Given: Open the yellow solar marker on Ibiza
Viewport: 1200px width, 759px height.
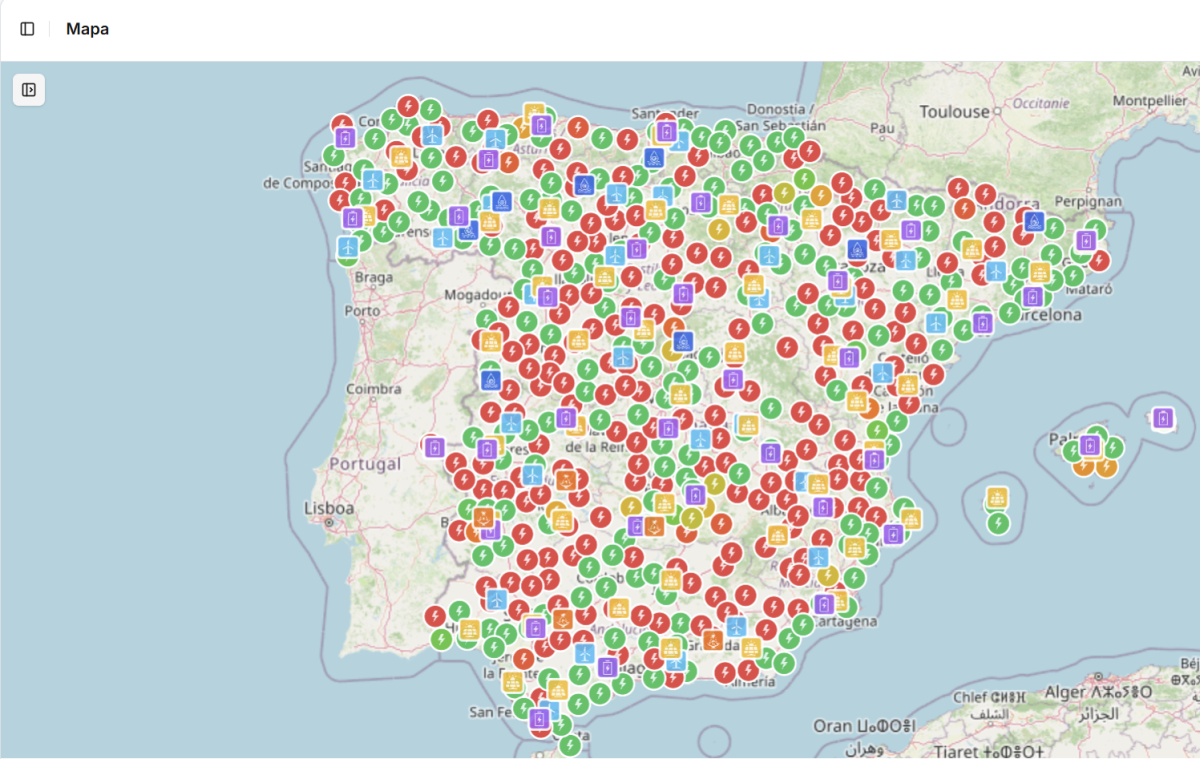Looking at the screenshot, I should click(997, 498).
